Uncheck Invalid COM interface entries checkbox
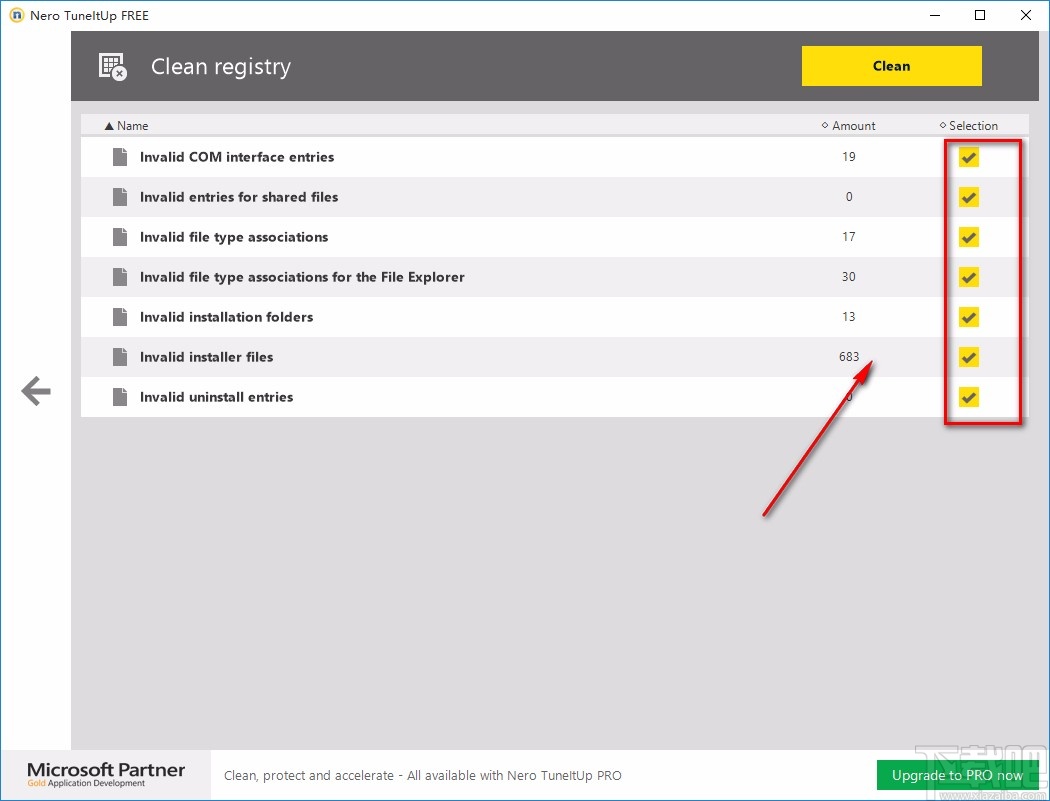Viewport: 1050px width, 801px height. point(968,157)
